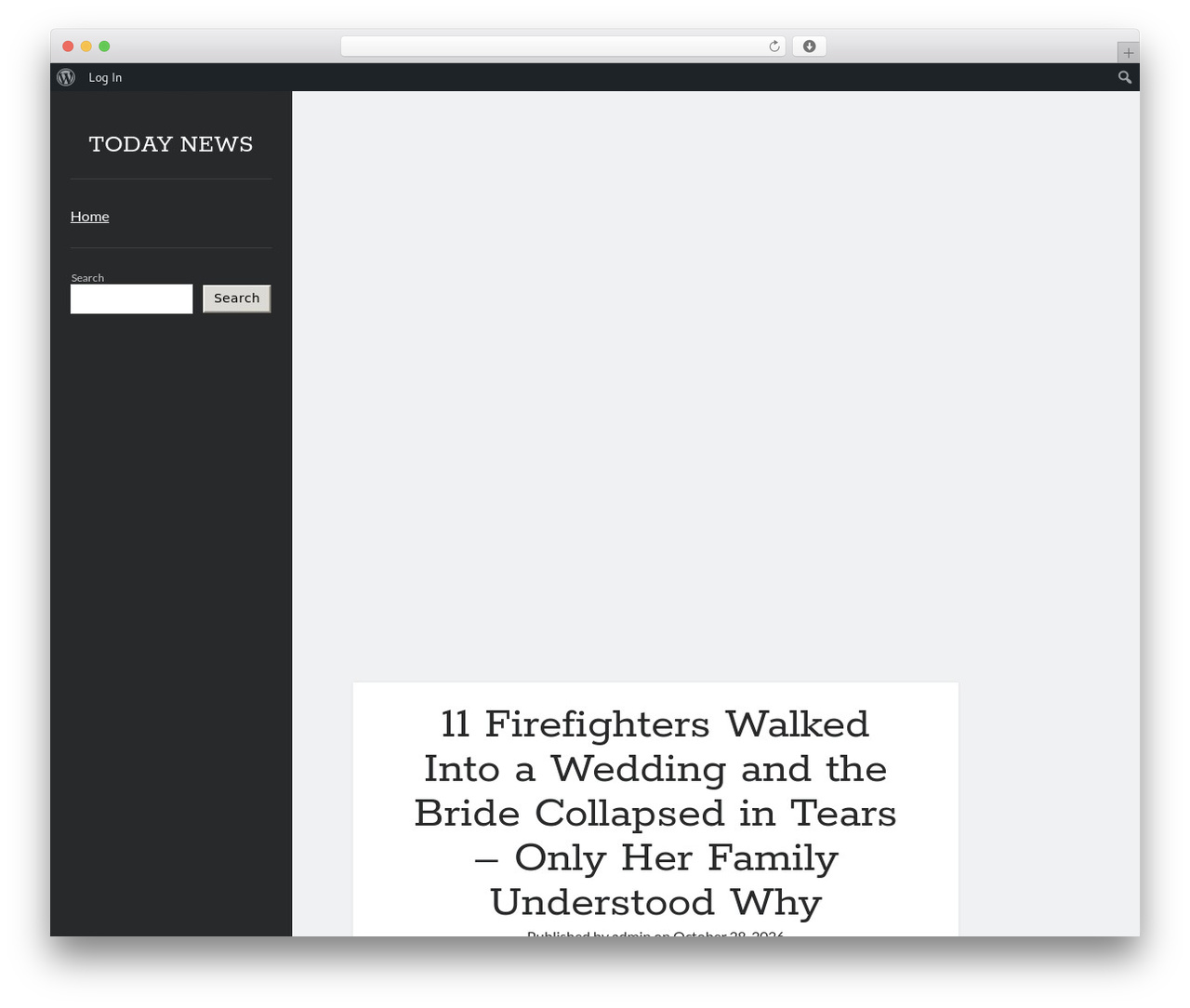Focus the sidebar search input field
1190x1008 pixels.
click(132, 298)
